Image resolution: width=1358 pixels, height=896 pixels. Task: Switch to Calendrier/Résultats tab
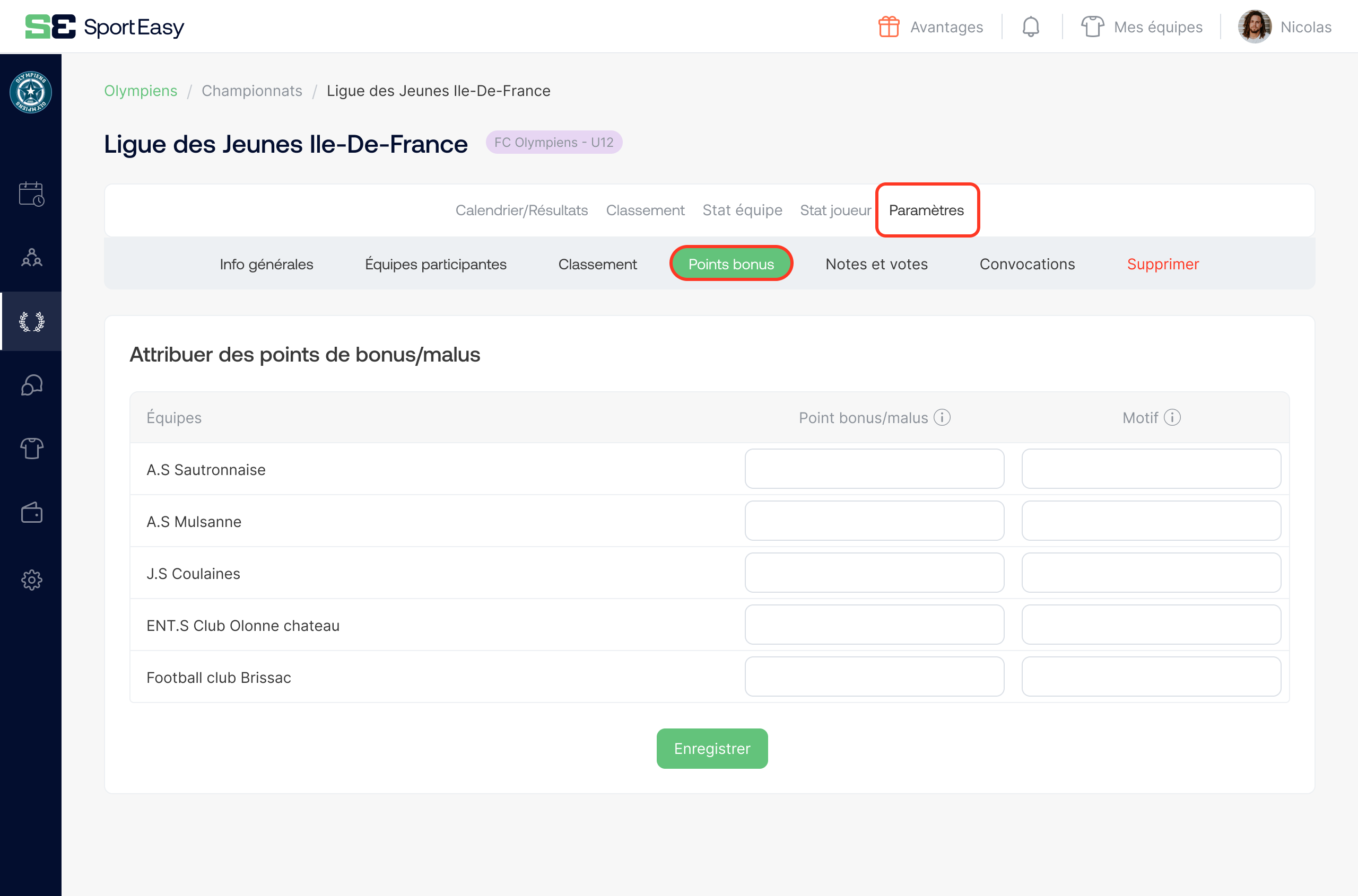(521, 210)
